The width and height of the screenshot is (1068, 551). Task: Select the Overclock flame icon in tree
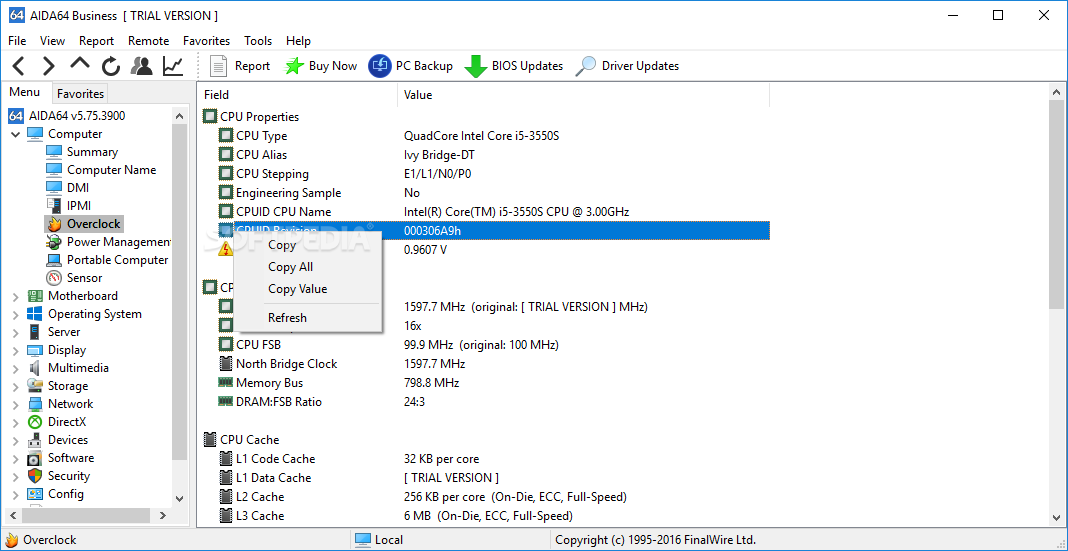pos(54,223)
